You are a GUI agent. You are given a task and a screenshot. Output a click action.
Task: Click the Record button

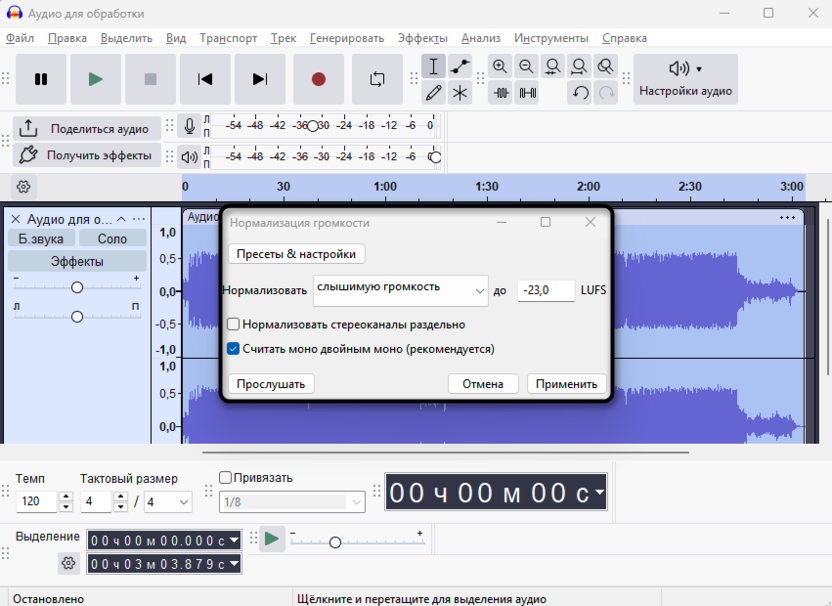pyautogui.click(x=318, y=79)
